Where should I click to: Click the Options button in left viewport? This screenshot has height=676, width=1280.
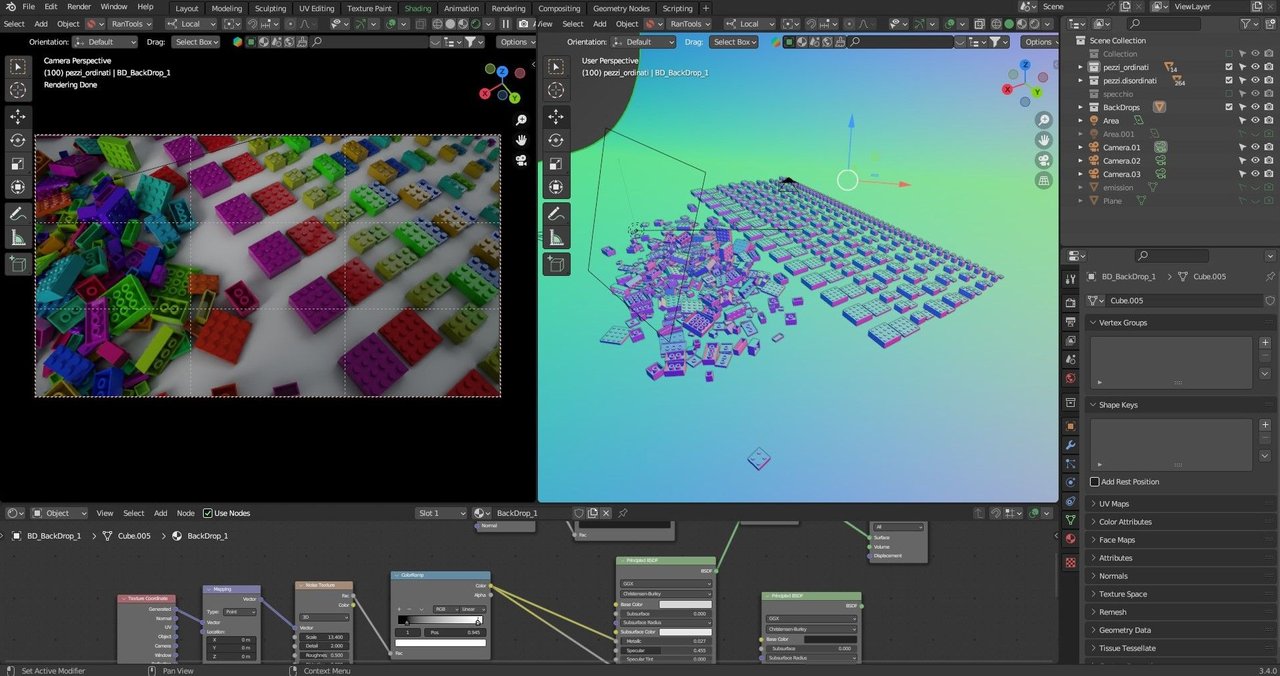[x=517, y=42]
